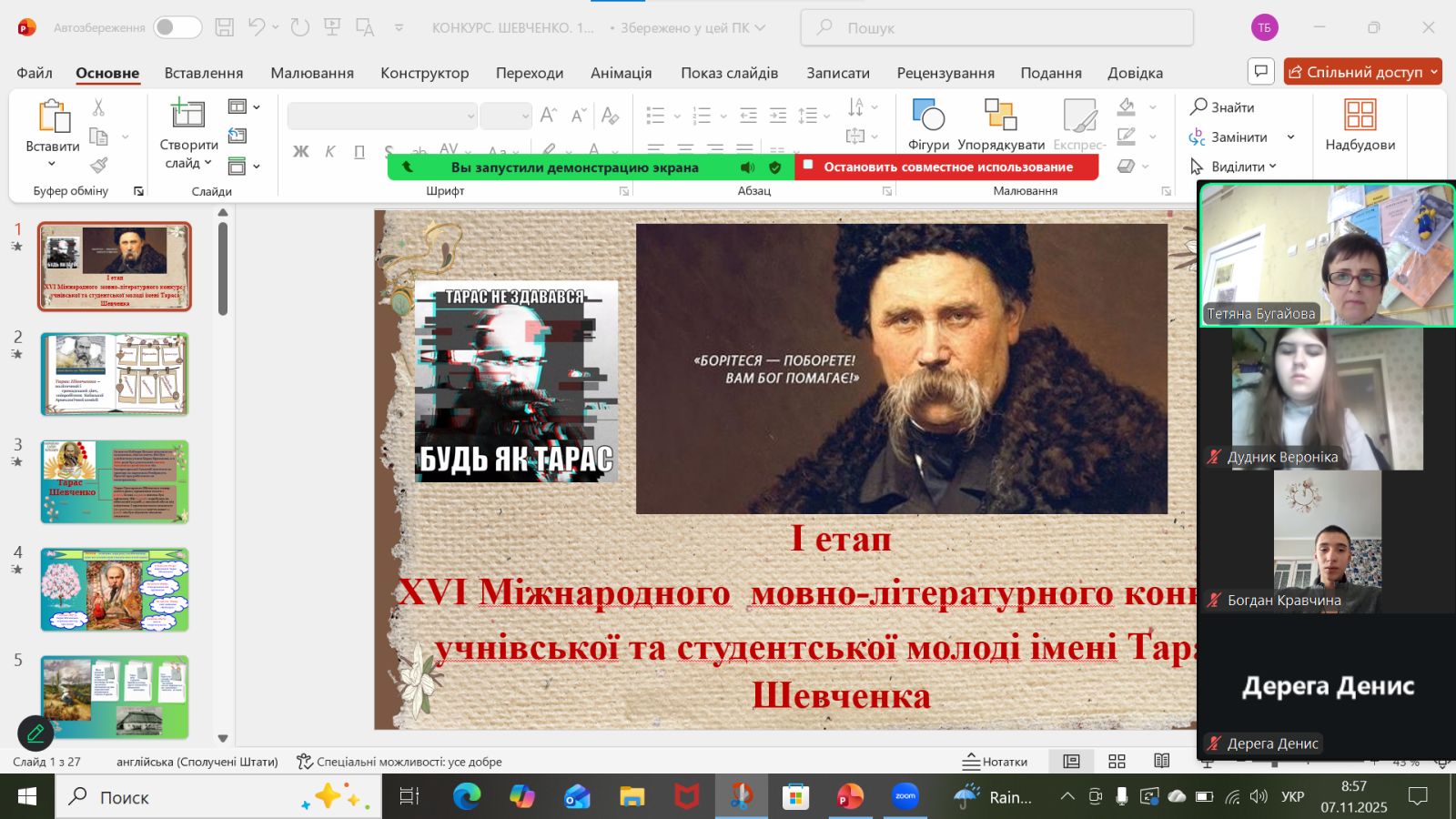Screen dimensions: 1456x819
Task: Open the Animation (Анімація) tab
Action: (x=621, y=73)
